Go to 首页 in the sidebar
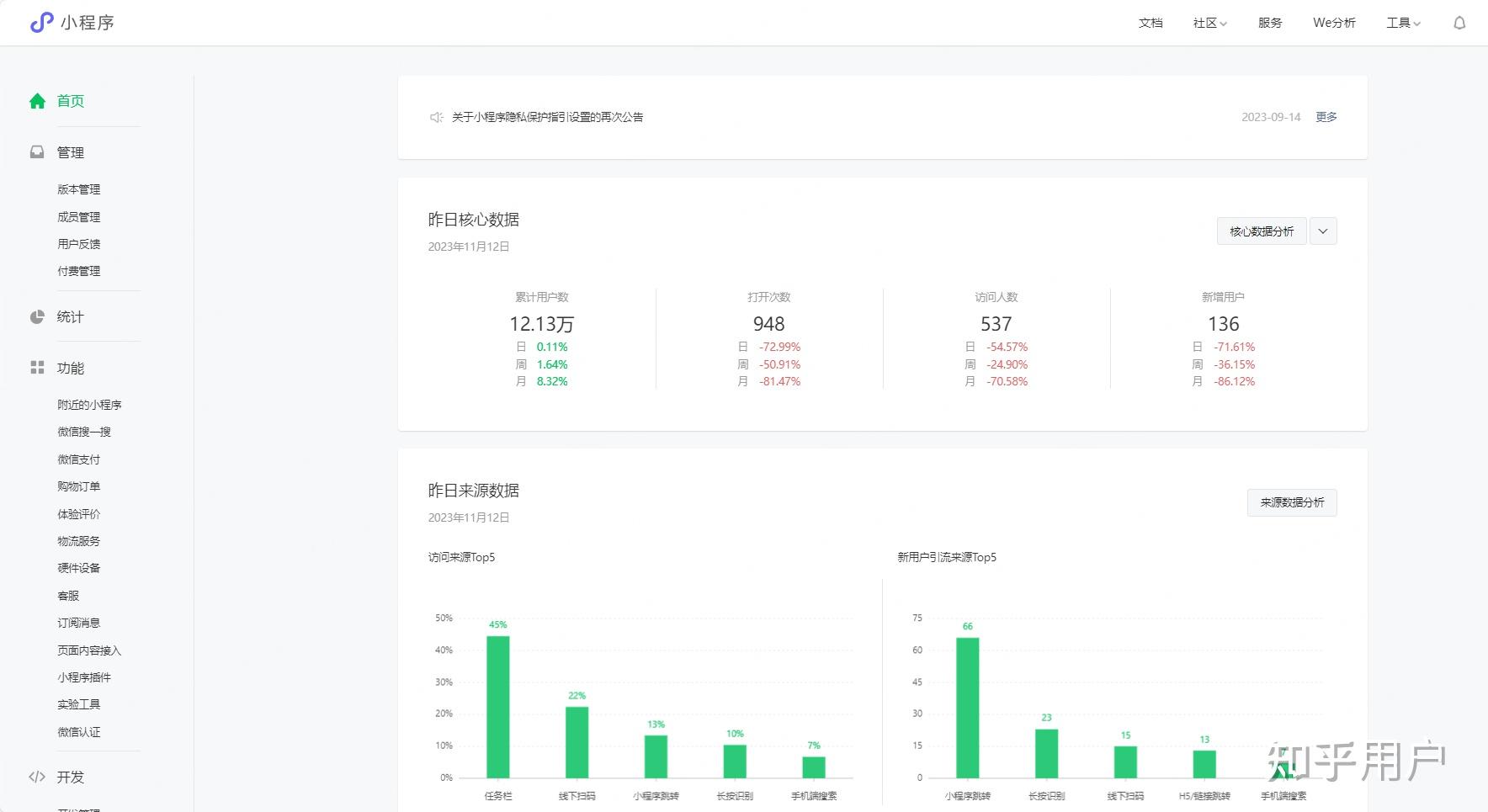 tap(71, 101)
